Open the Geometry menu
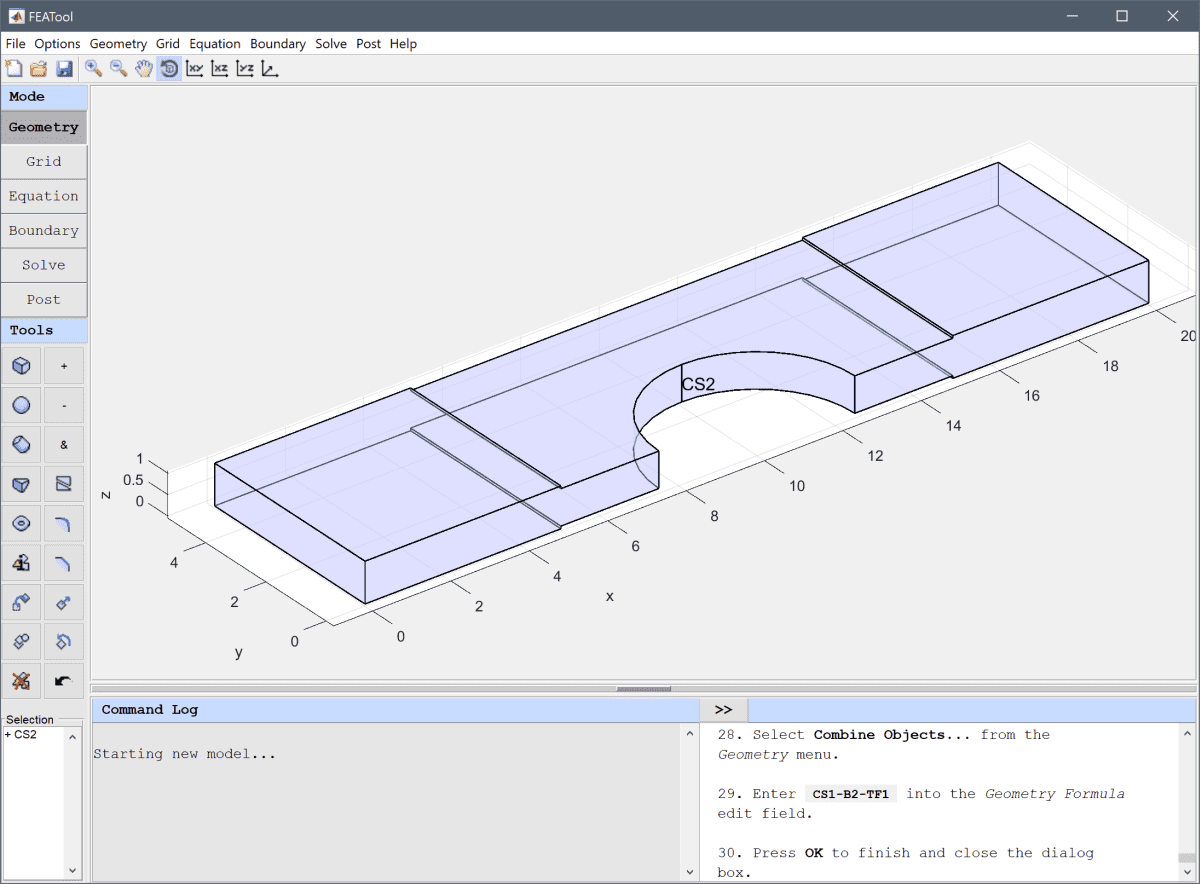 118,44
